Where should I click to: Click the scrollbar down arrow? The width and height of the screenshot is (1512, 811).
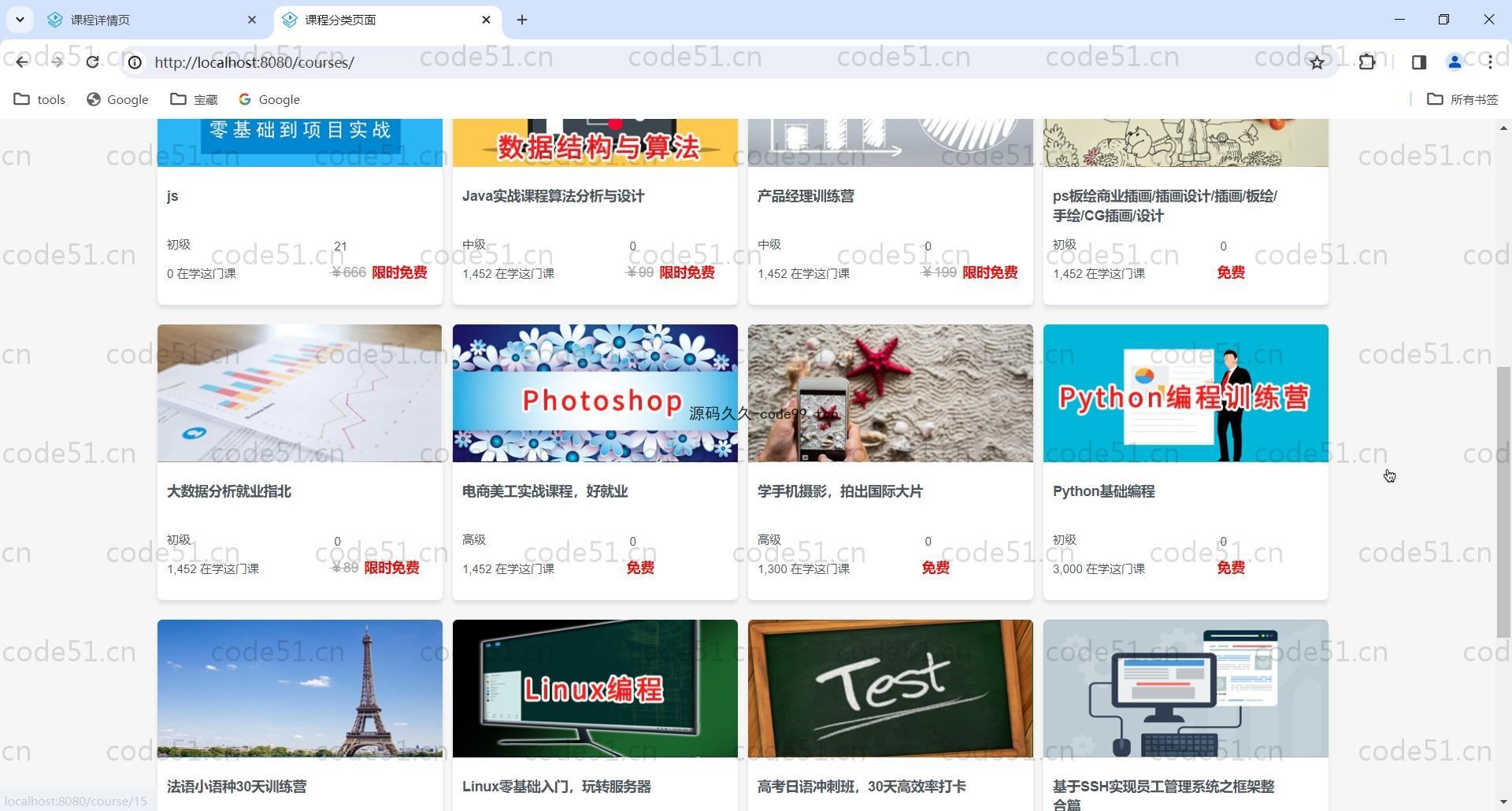tap(1503, 802)
